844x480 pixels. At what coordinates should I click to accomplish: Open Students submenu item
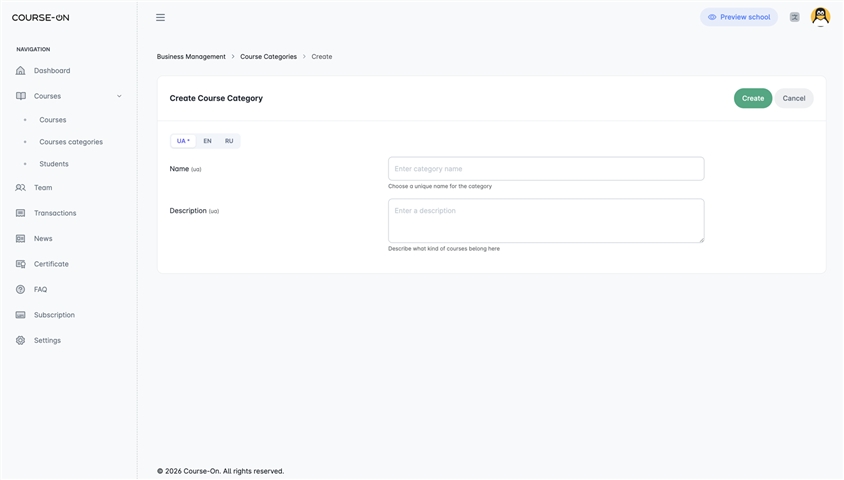[54, 164]
